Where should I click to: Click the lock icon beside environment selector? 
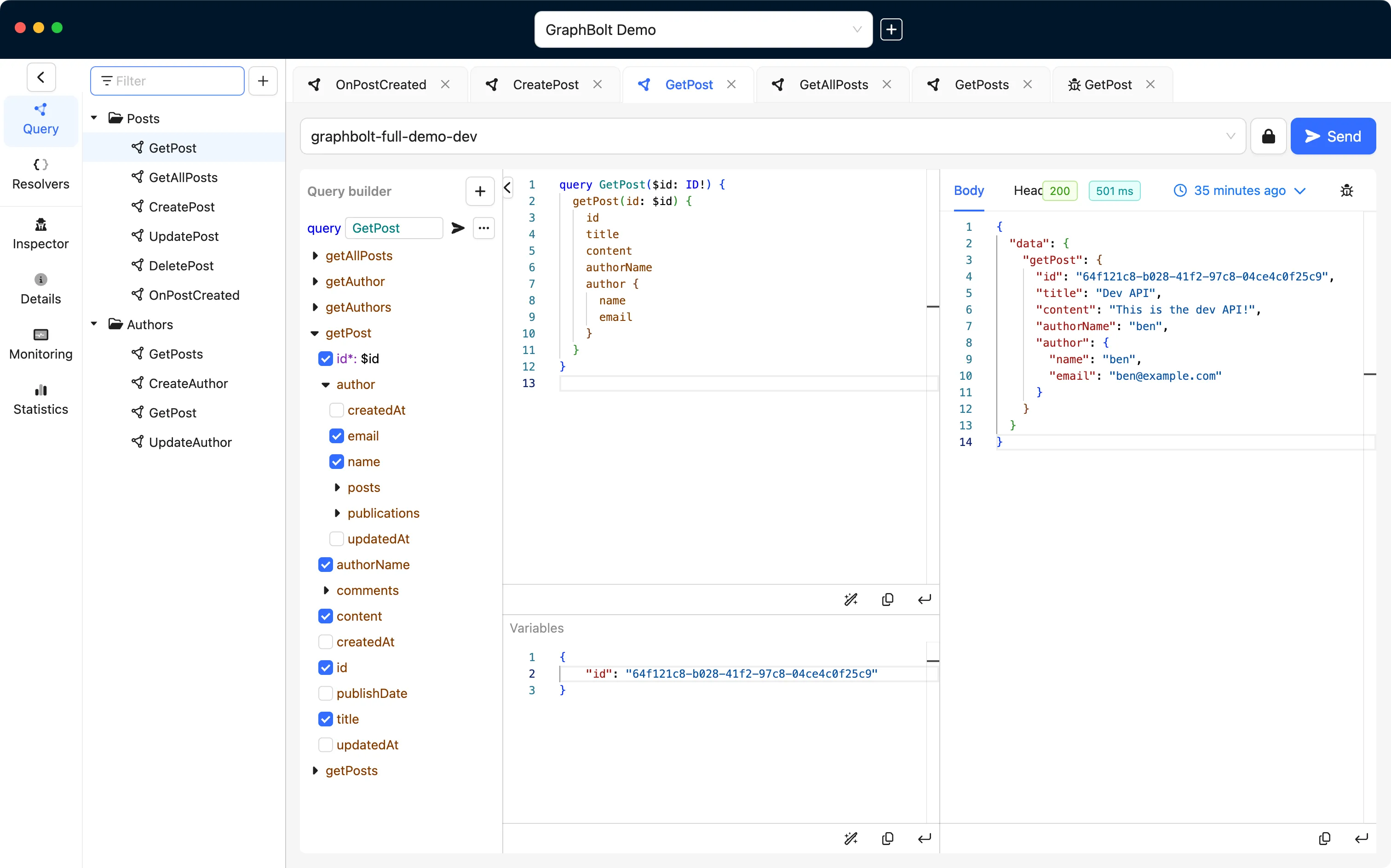(1268, 136)
